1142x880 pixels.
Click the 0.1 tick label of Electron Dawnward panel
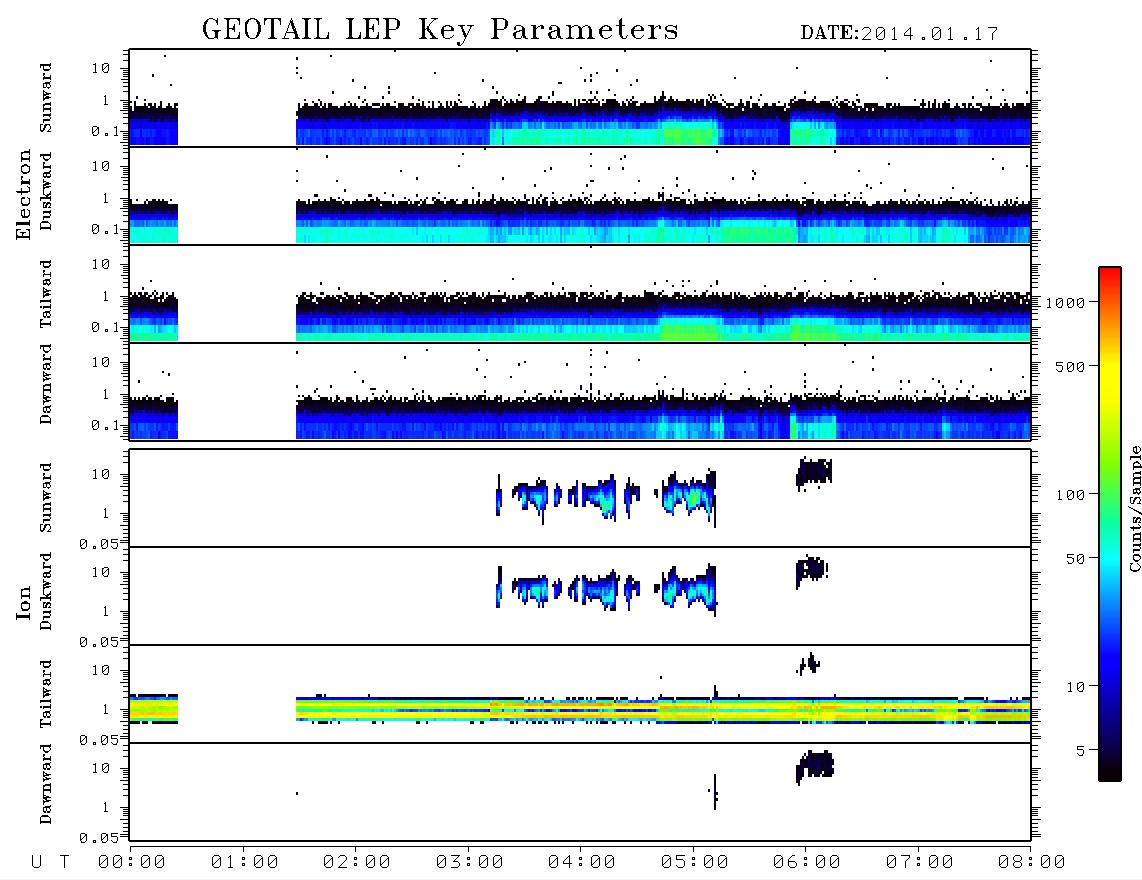(x=106, y=425)
